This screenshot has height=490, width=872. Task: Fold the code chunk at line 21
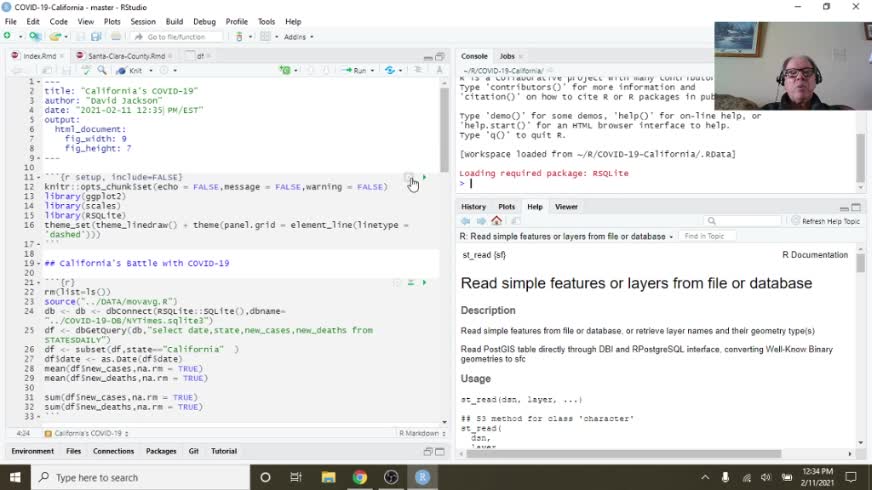click(x=38, y=283)
